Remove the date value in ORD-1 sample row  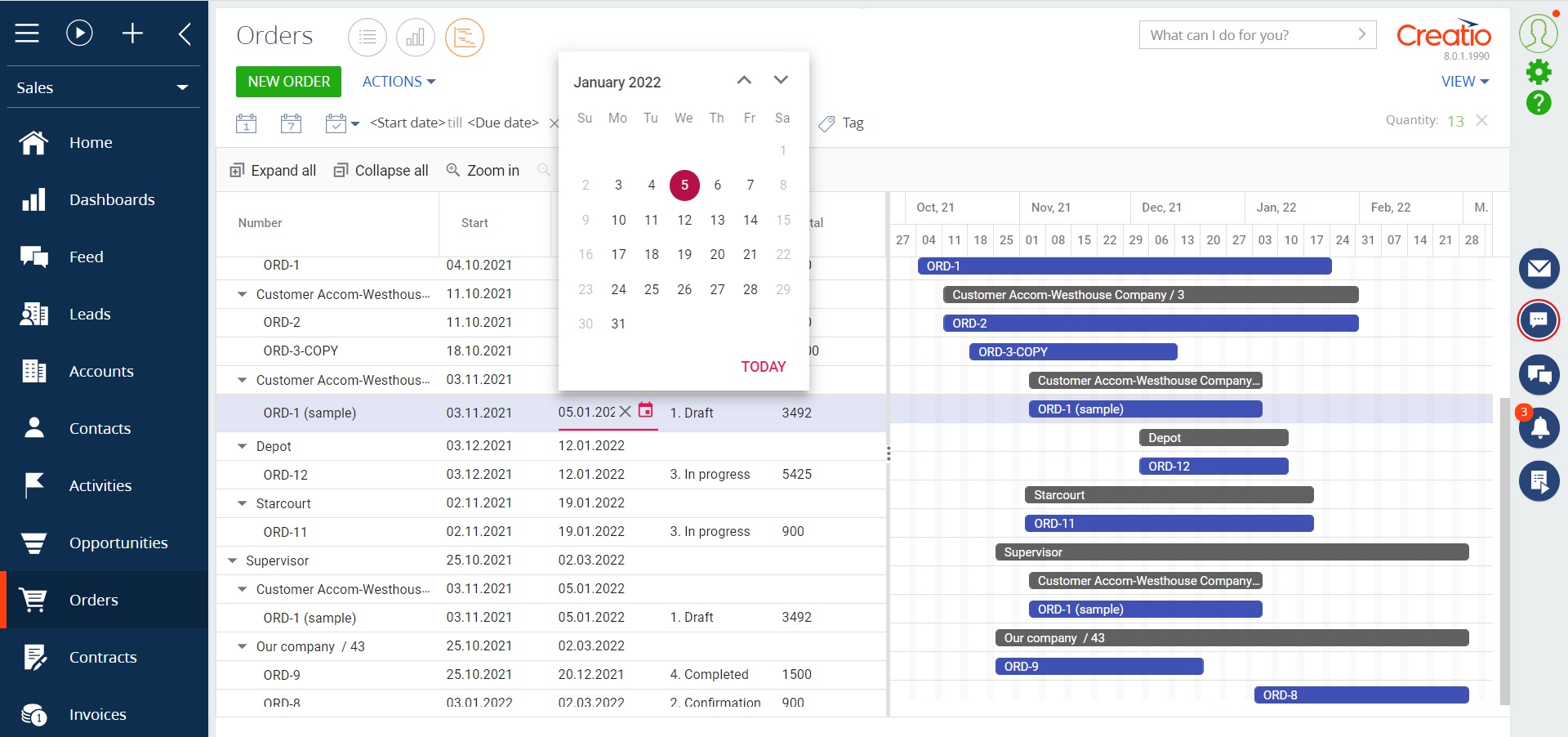pyautogui.click(x=626, y=413)
